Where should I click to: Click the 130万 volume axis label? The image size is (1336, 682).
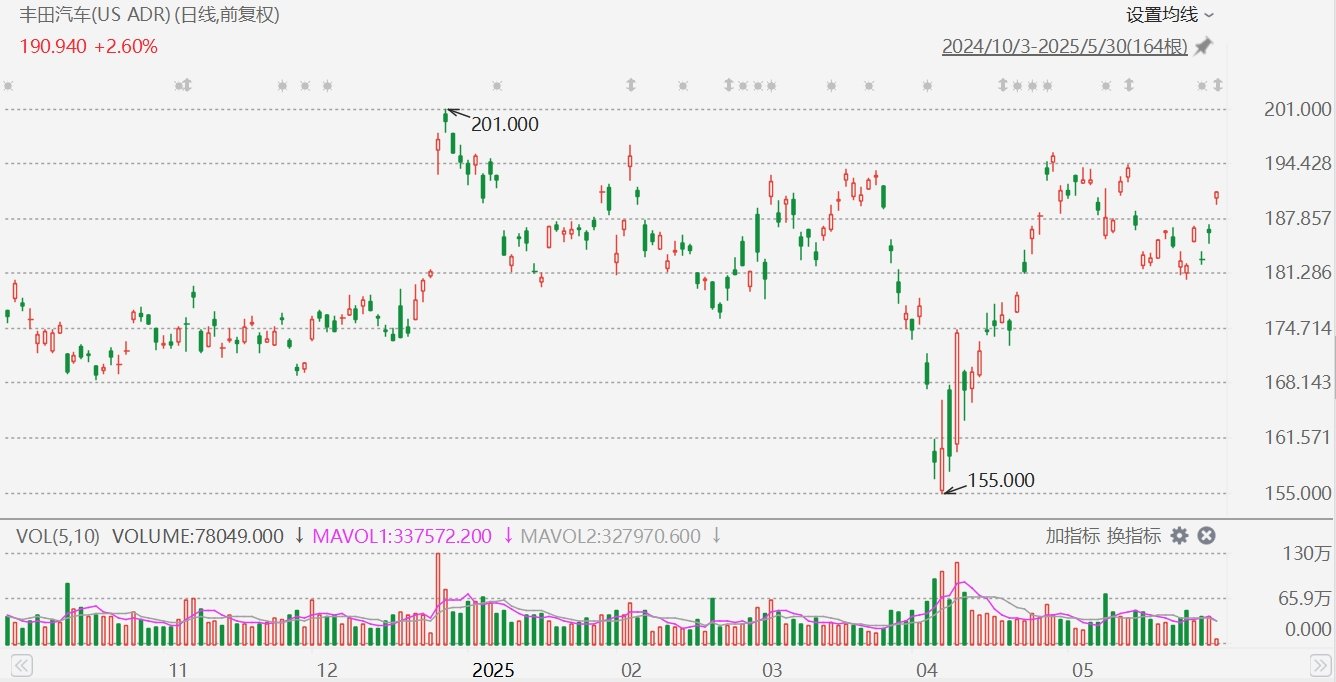point(1309,554)
